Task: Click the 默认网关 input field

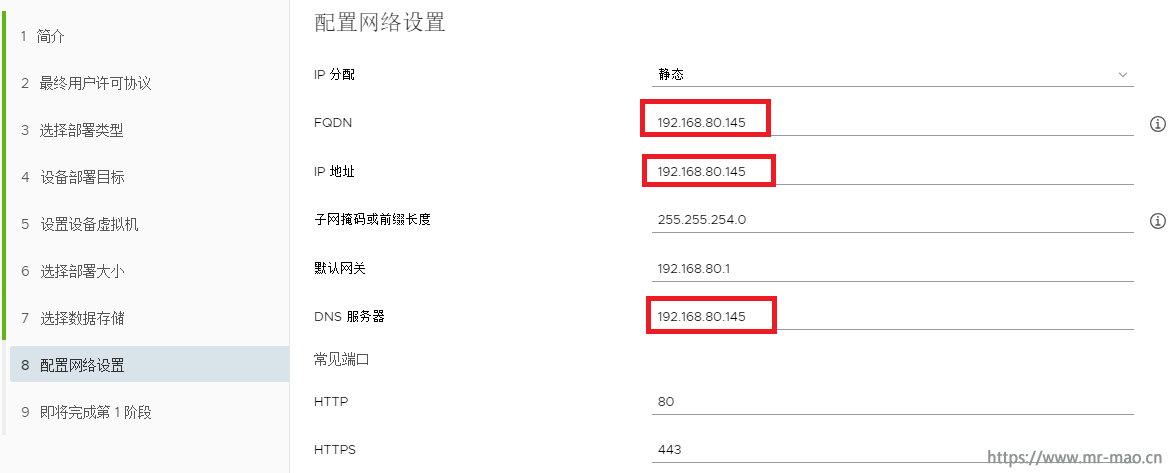Action: point(892,269)
